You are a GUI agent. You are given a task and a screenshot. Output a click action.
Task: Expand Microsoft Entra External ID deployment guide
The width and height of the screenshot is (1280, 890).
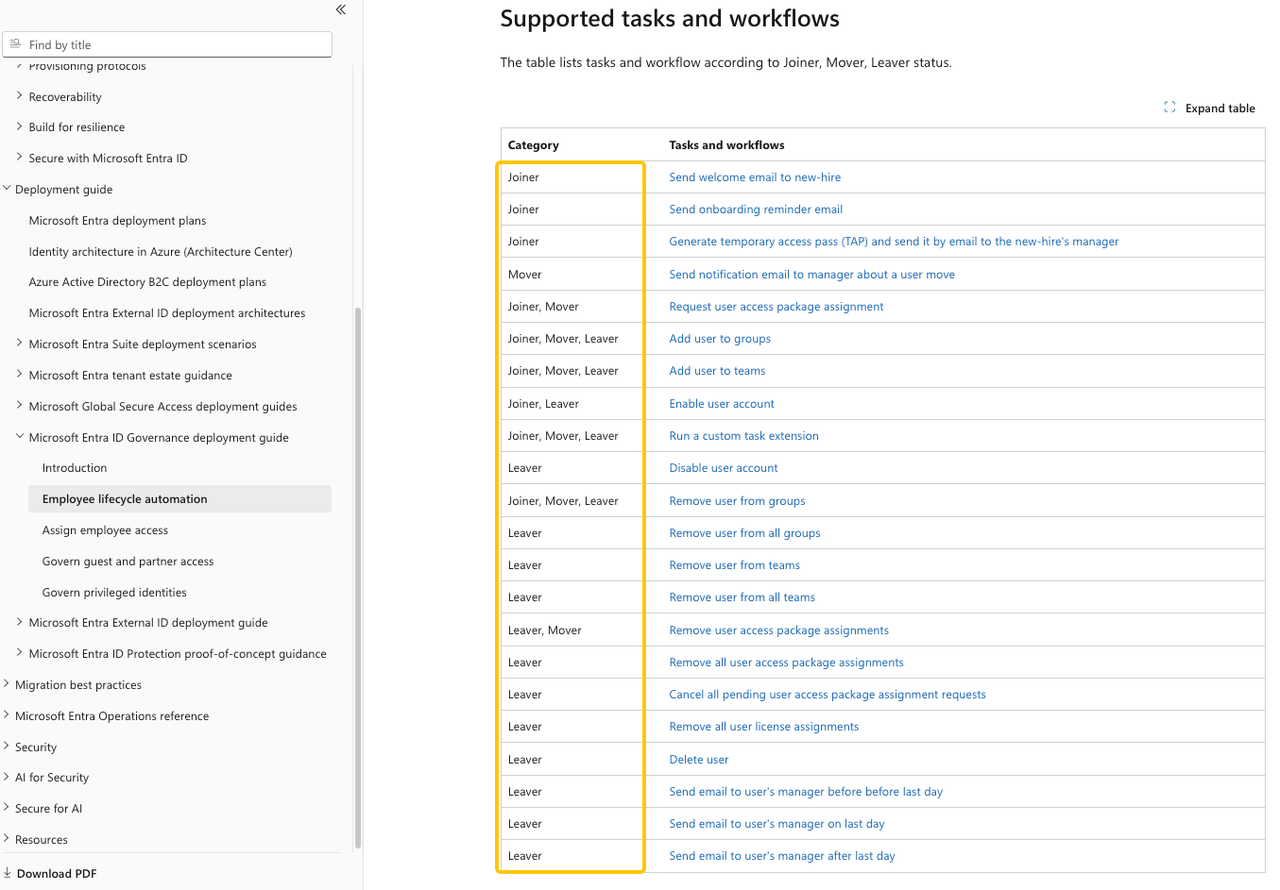20,622
